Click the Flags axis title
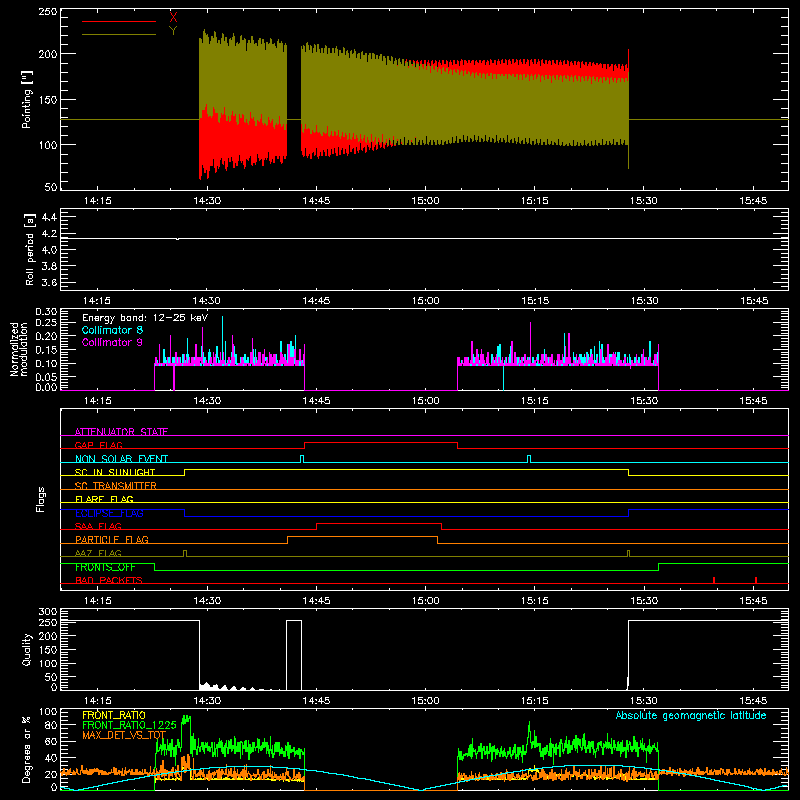The height and width of the screenshot is (800, 800). click(x=40, y=499)
